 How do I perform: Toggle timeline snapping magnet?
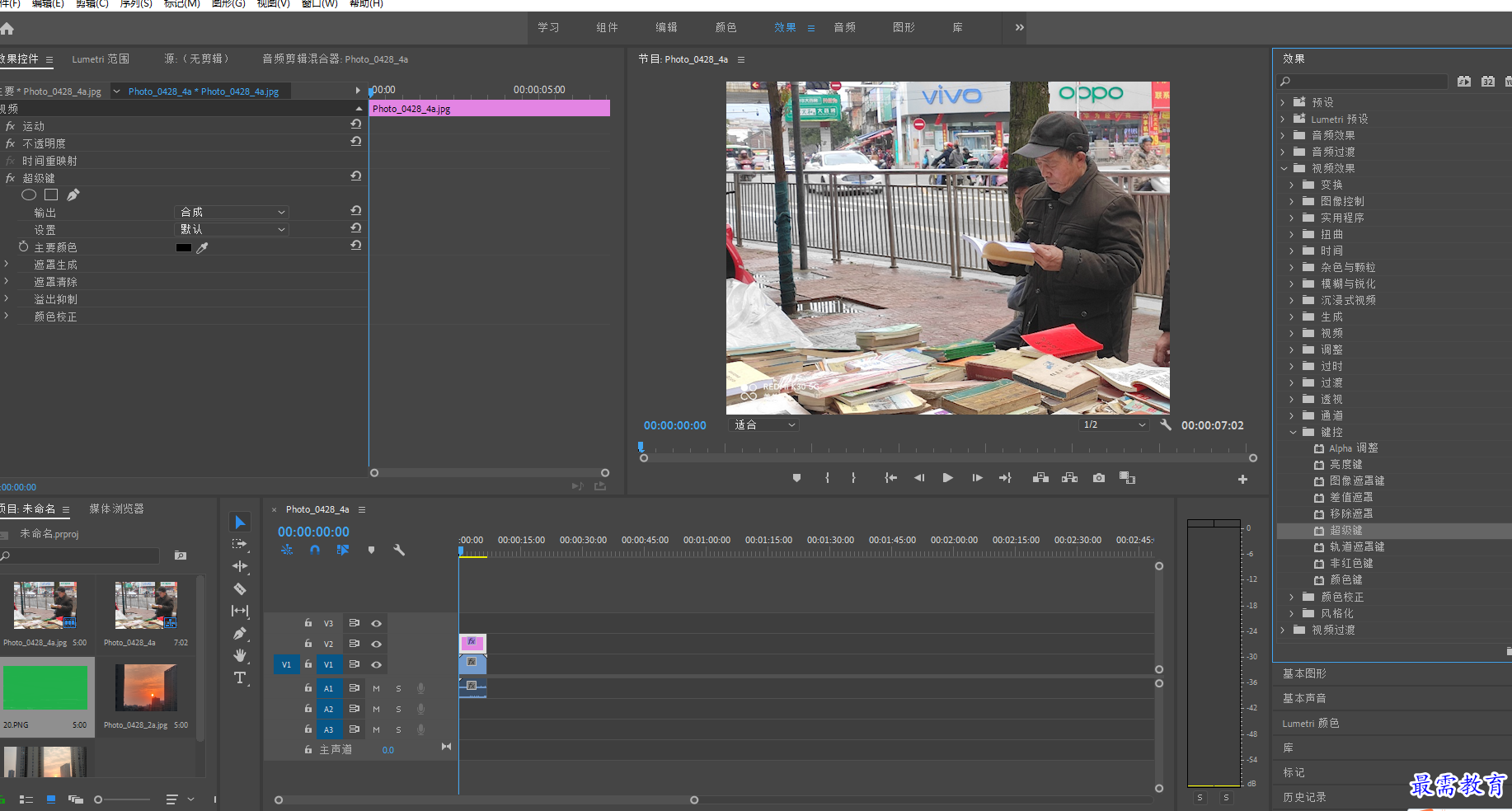pyautogui.click(x=315, y=550)
